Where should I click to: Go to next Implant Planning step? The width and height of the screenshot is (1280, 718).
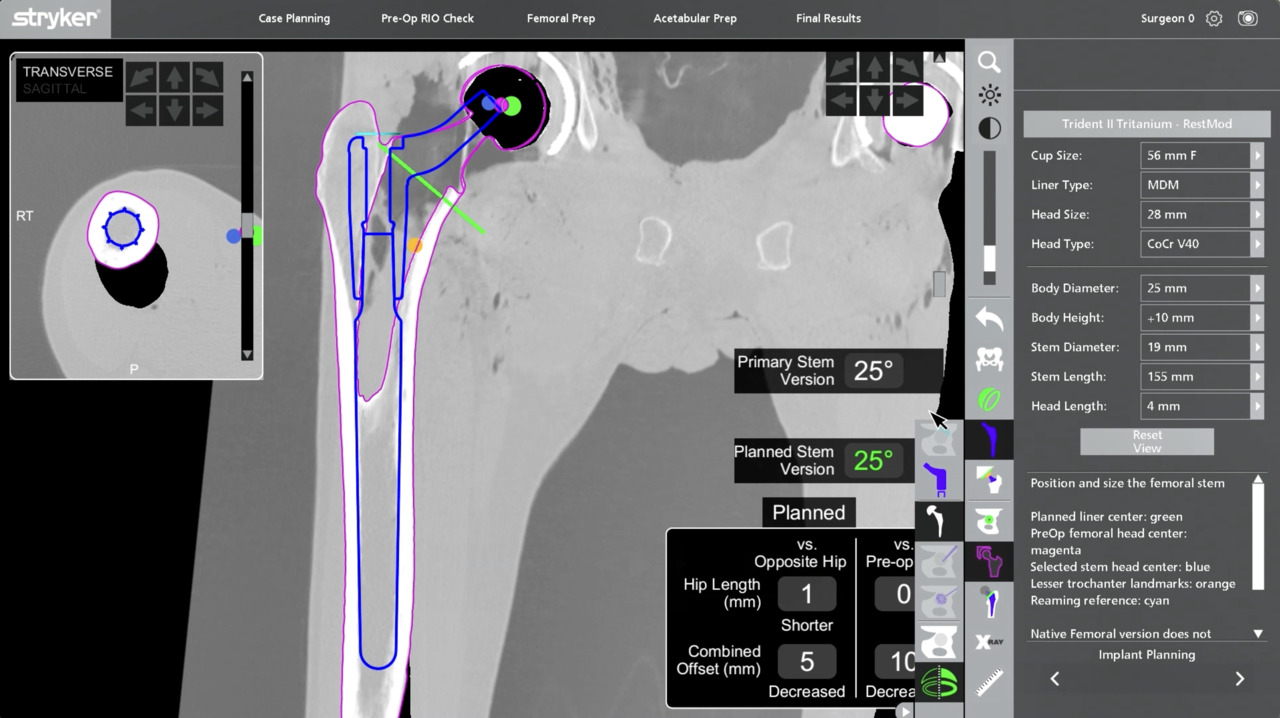point(1239,679)
